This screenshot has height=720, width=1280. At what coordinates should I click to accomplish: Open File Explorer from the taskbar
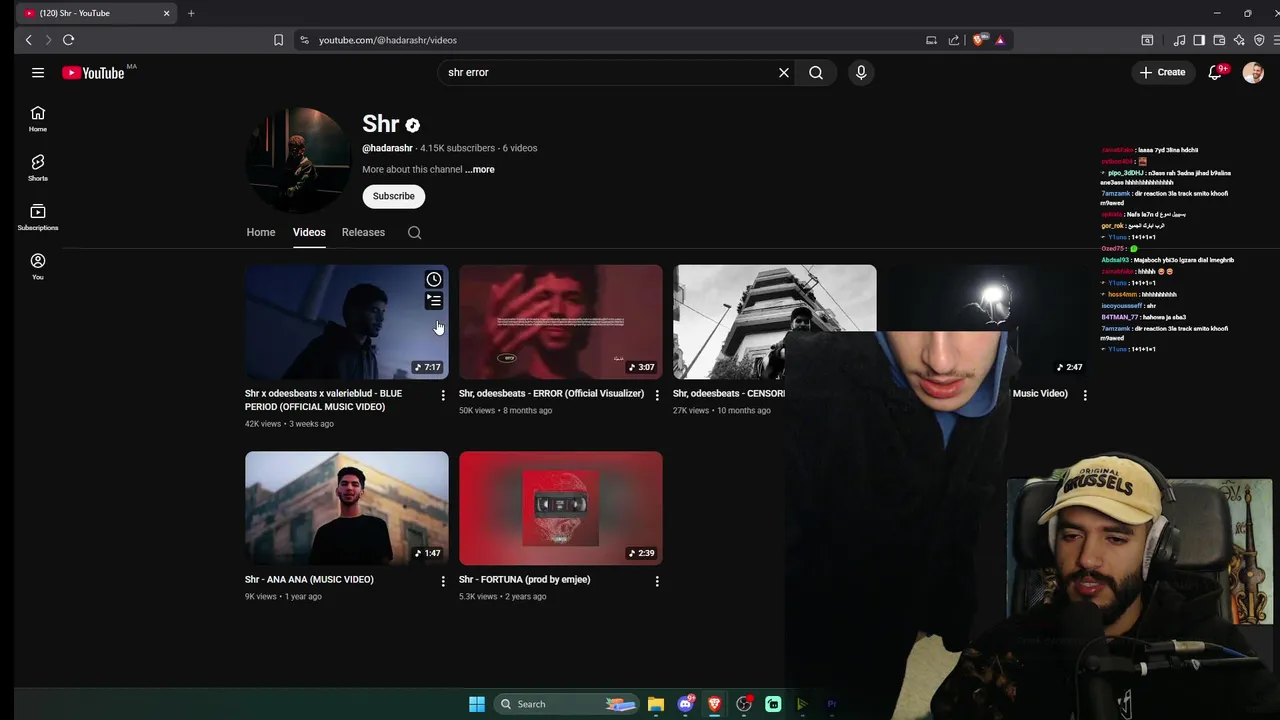coord(656,704)
